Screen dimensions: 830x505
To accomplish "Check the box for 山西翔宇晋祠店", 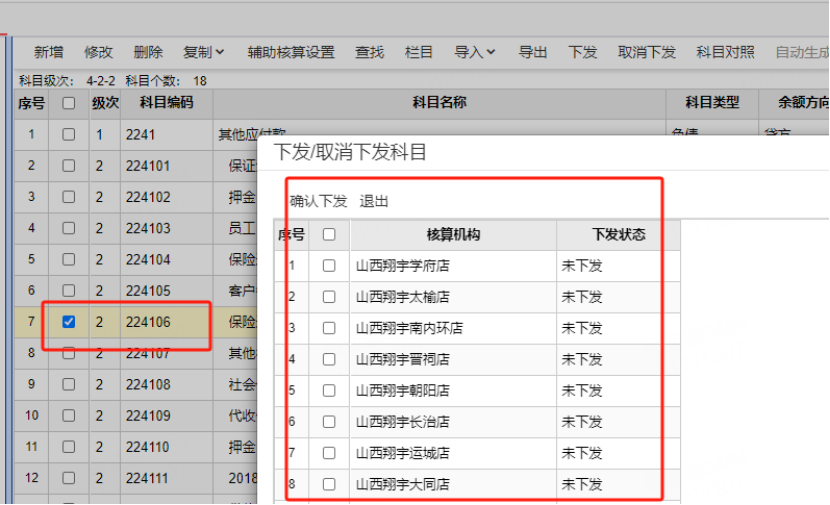I will [x=329, y=359].
